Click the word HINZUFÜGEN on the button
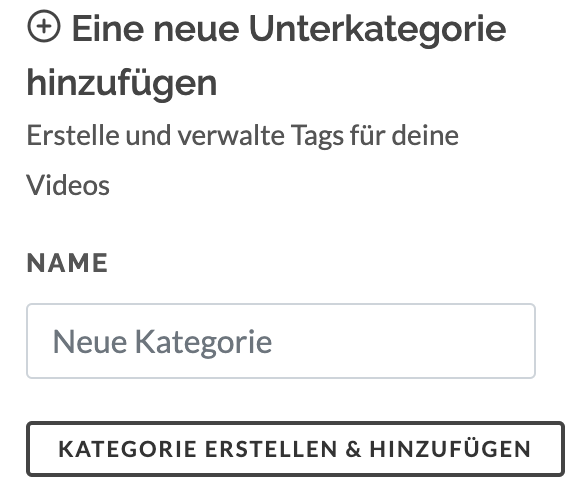 (450, 448)
